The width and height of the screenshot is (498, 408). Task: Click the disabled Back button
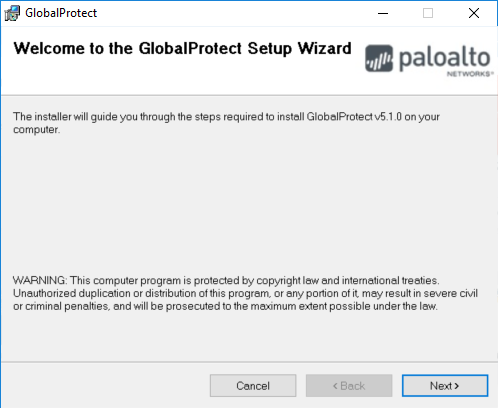click(349, 386)
